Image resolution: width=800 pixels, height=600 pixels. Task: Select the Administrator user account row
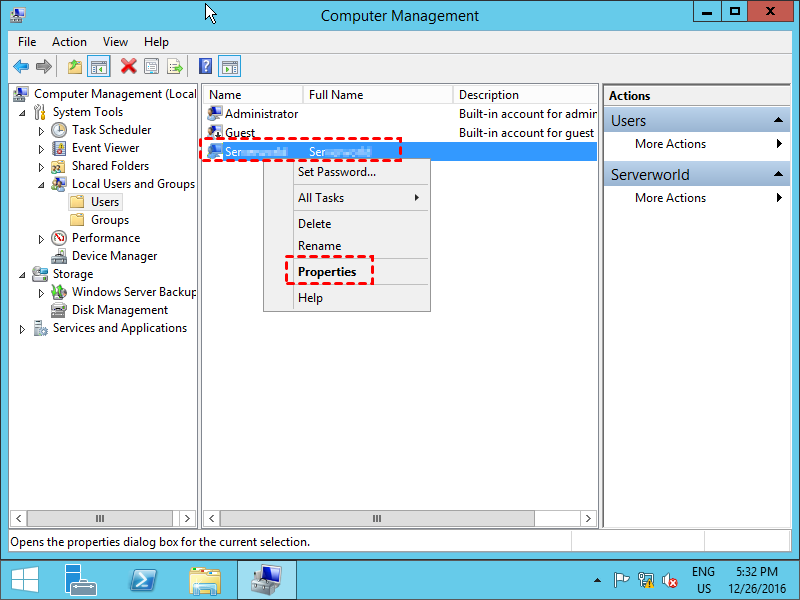pos(261,114)
